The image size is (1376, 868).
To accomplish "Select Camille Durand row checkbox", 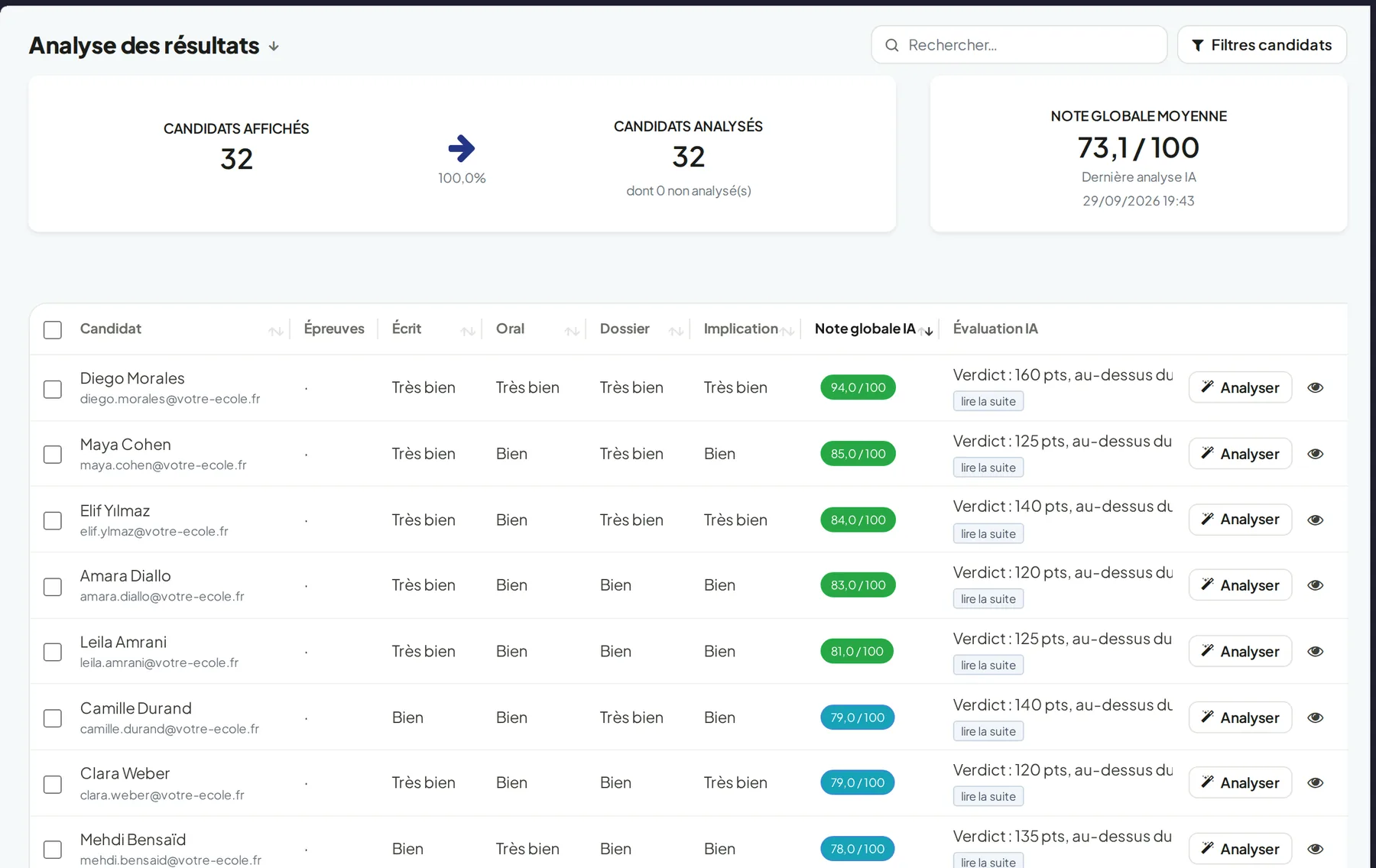I will point(53,718).
